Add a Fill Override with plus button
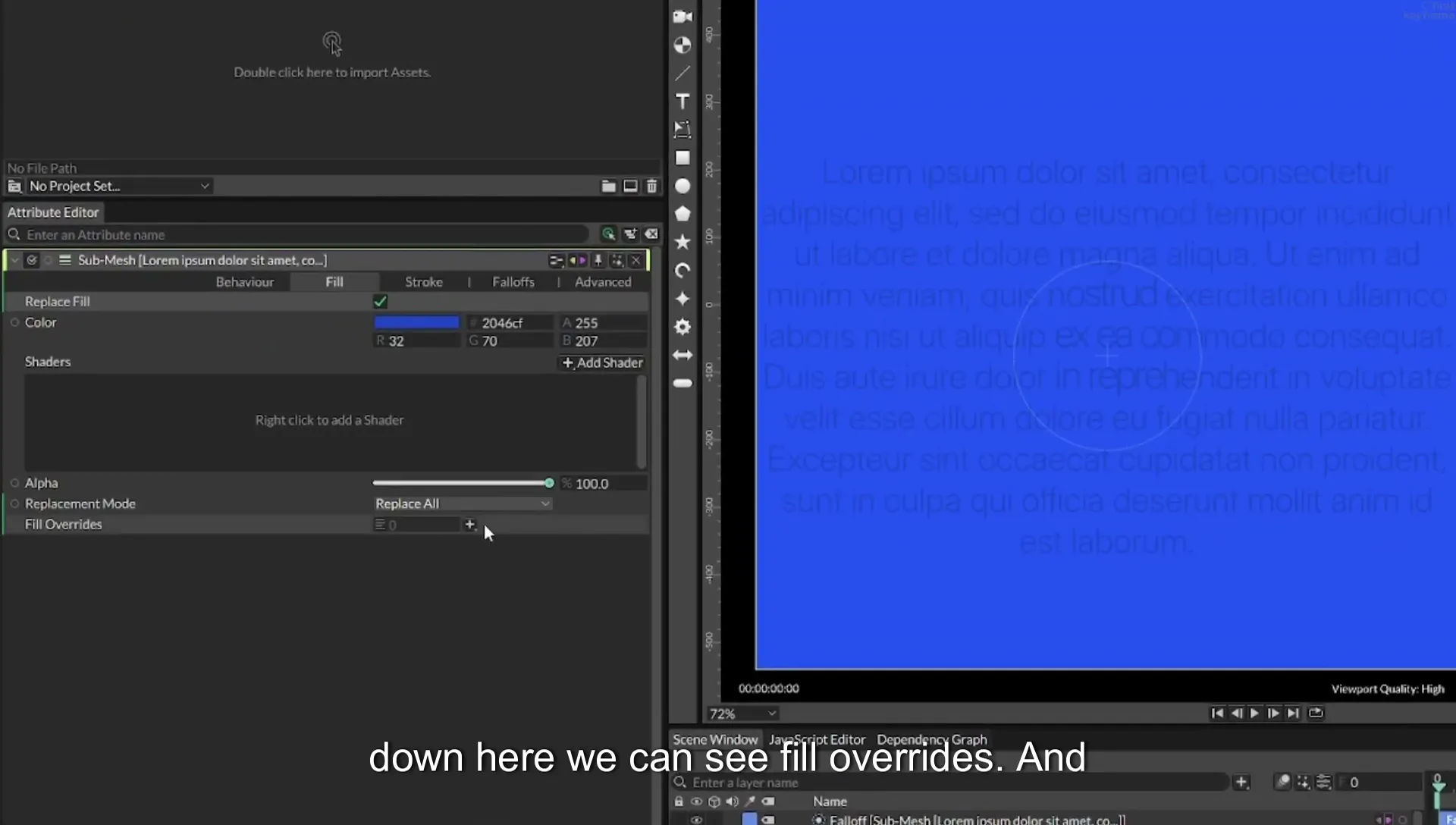 tap(469, 525)
